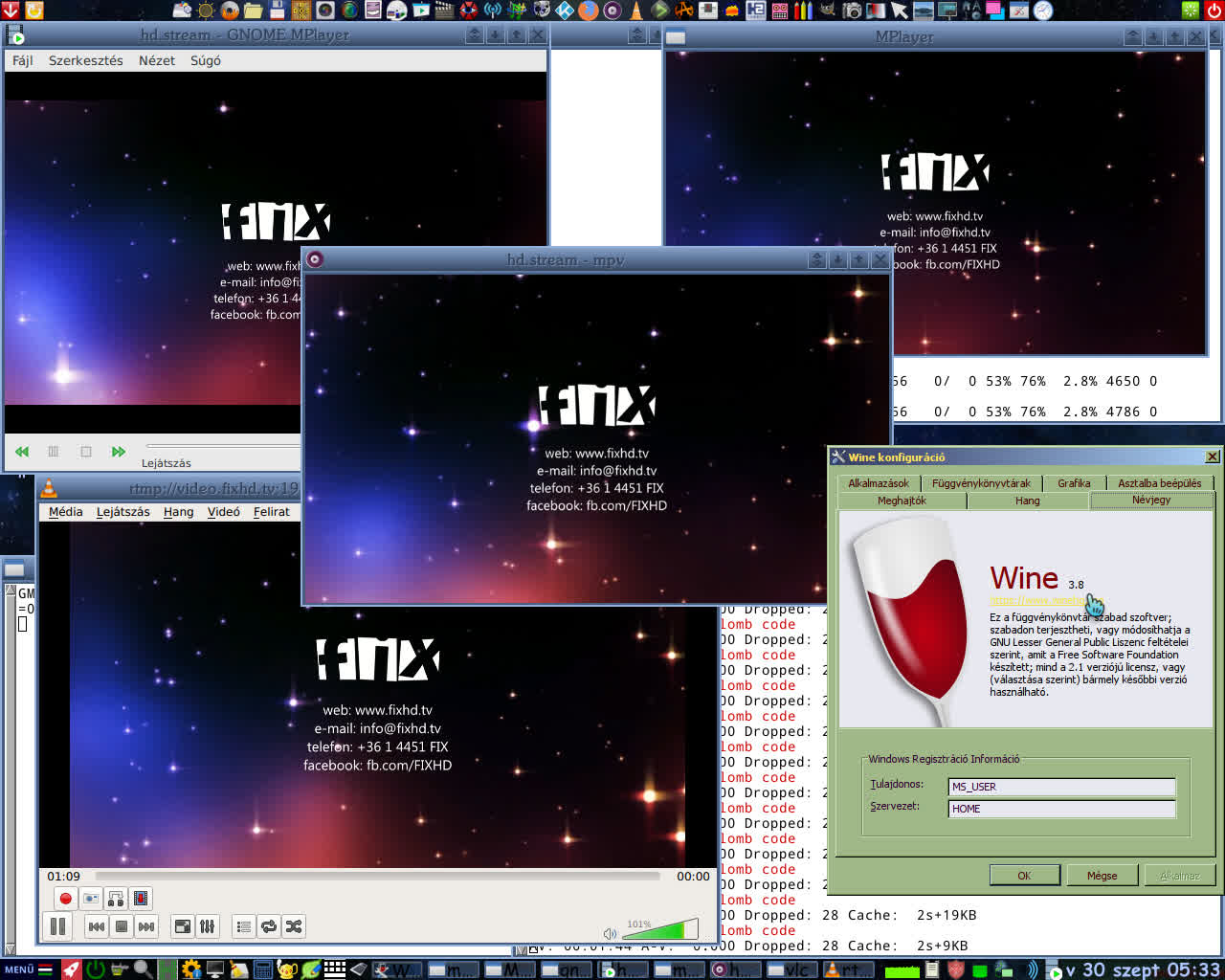This screenshot has width=1225, height=980.
Task: Open the MENÜ start button
Action: coord(27,969)
